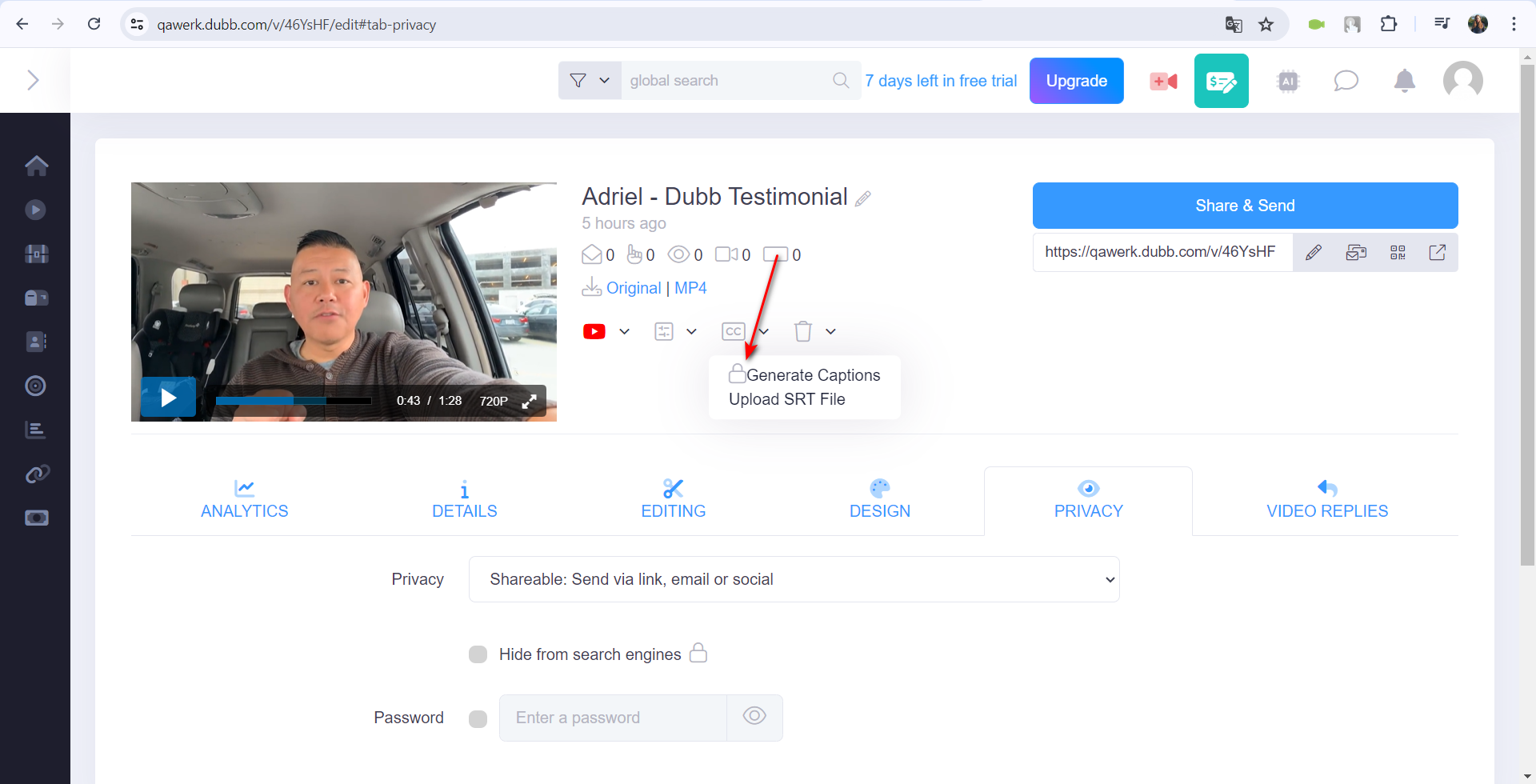Click the video URL field
1536x784 pixels.
click(x=1162, y=252)
